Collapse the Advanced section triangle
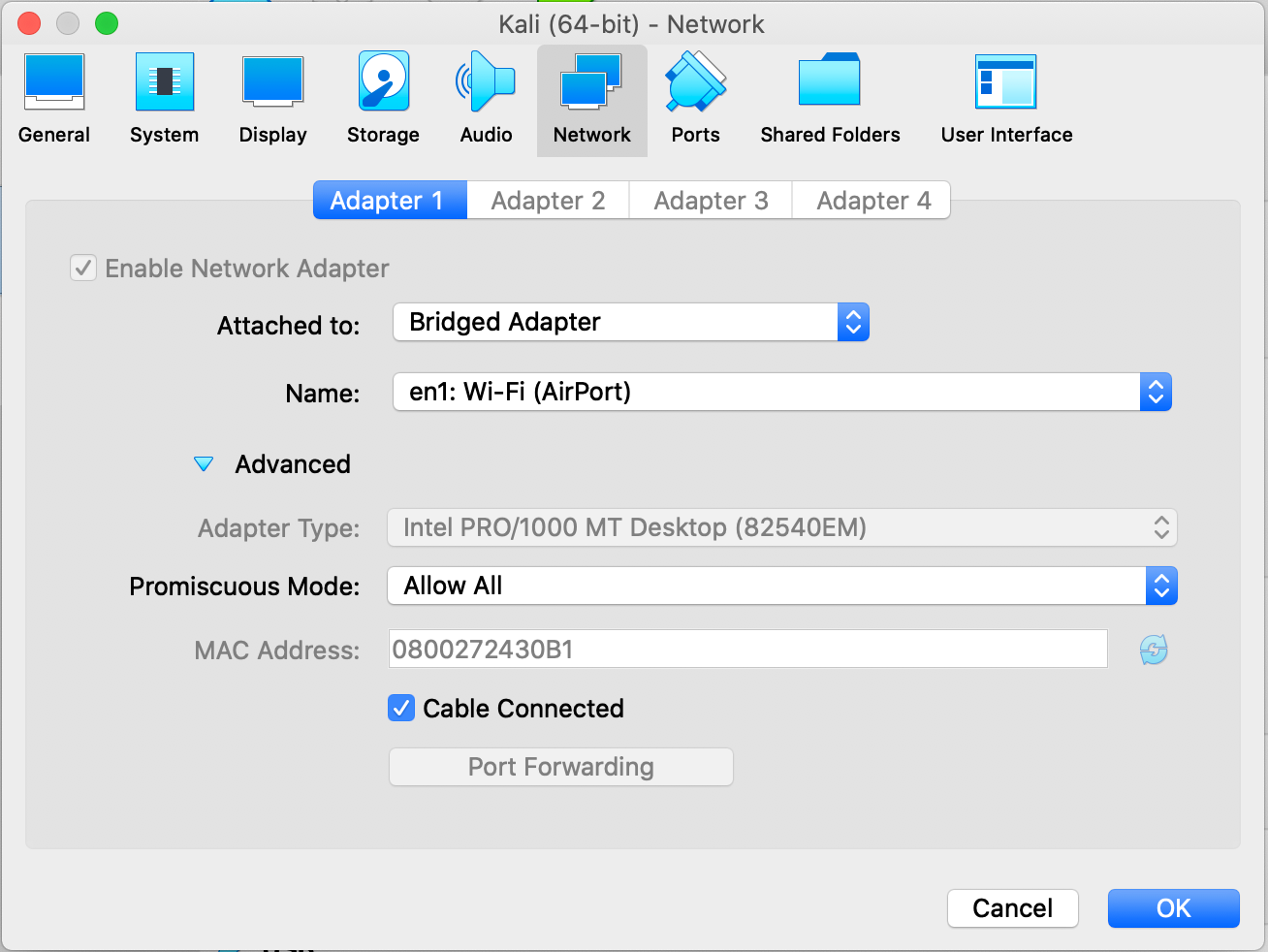 tap(204, 464)
